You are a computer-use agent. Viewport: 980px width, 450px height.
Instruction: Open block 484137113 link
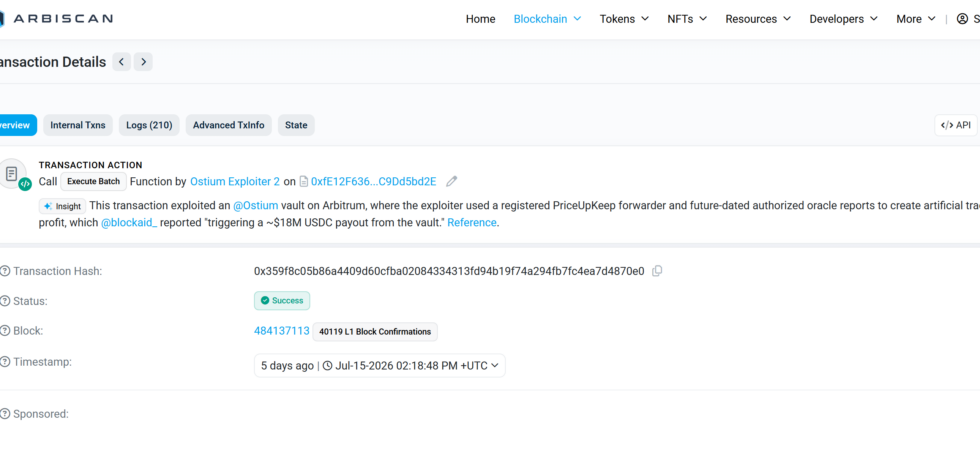click(282, 331)
